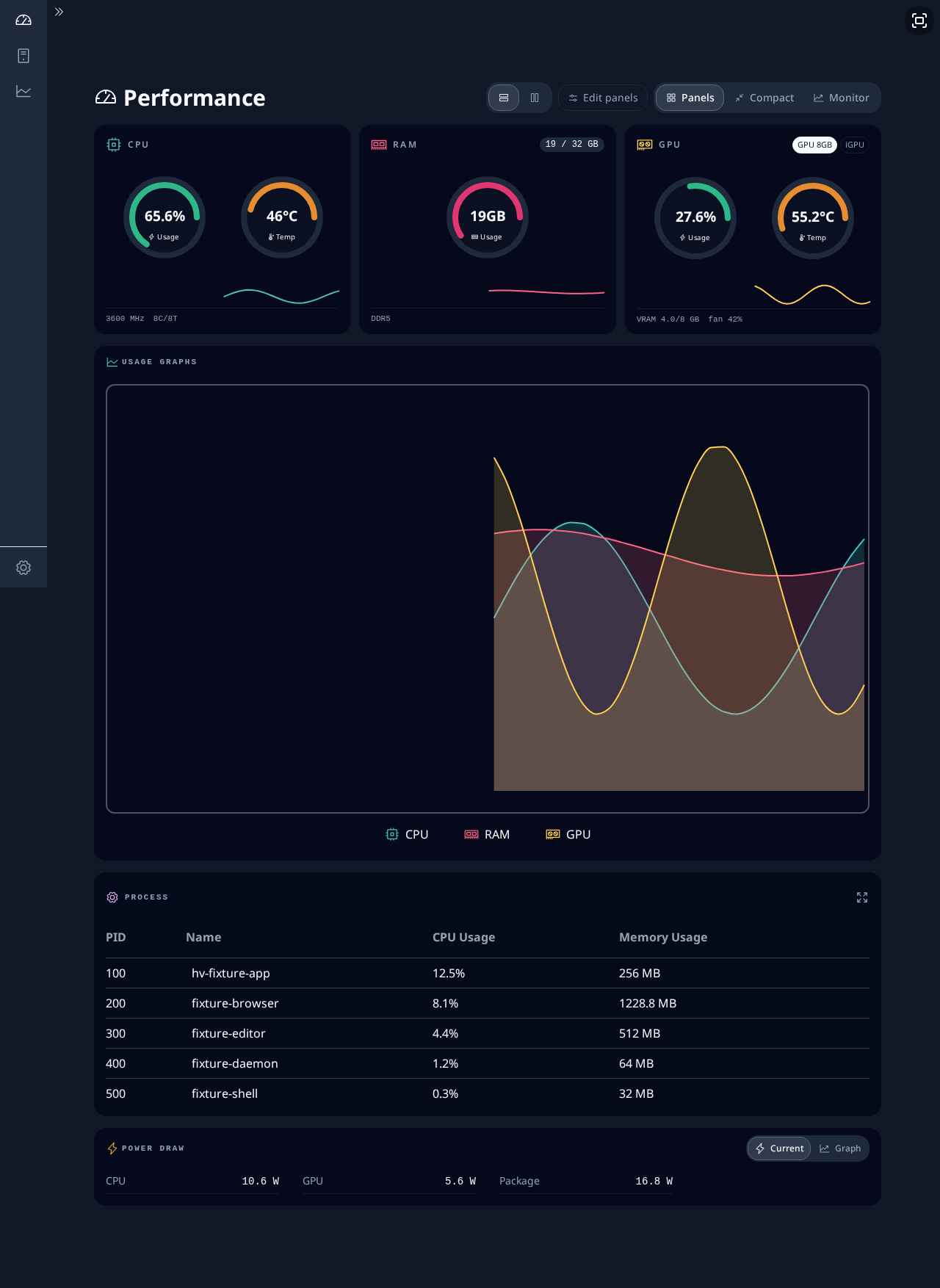Expand sidebar with double chevron
This screenshot has height=1288, width=940.
point(59,12)
